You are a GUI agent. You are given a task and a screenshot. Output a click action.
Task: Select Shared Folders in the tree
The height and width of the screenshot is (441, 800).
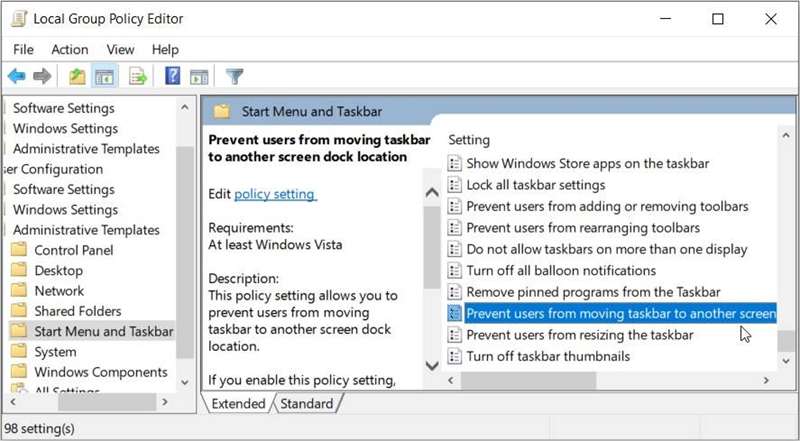coord(77,311)
